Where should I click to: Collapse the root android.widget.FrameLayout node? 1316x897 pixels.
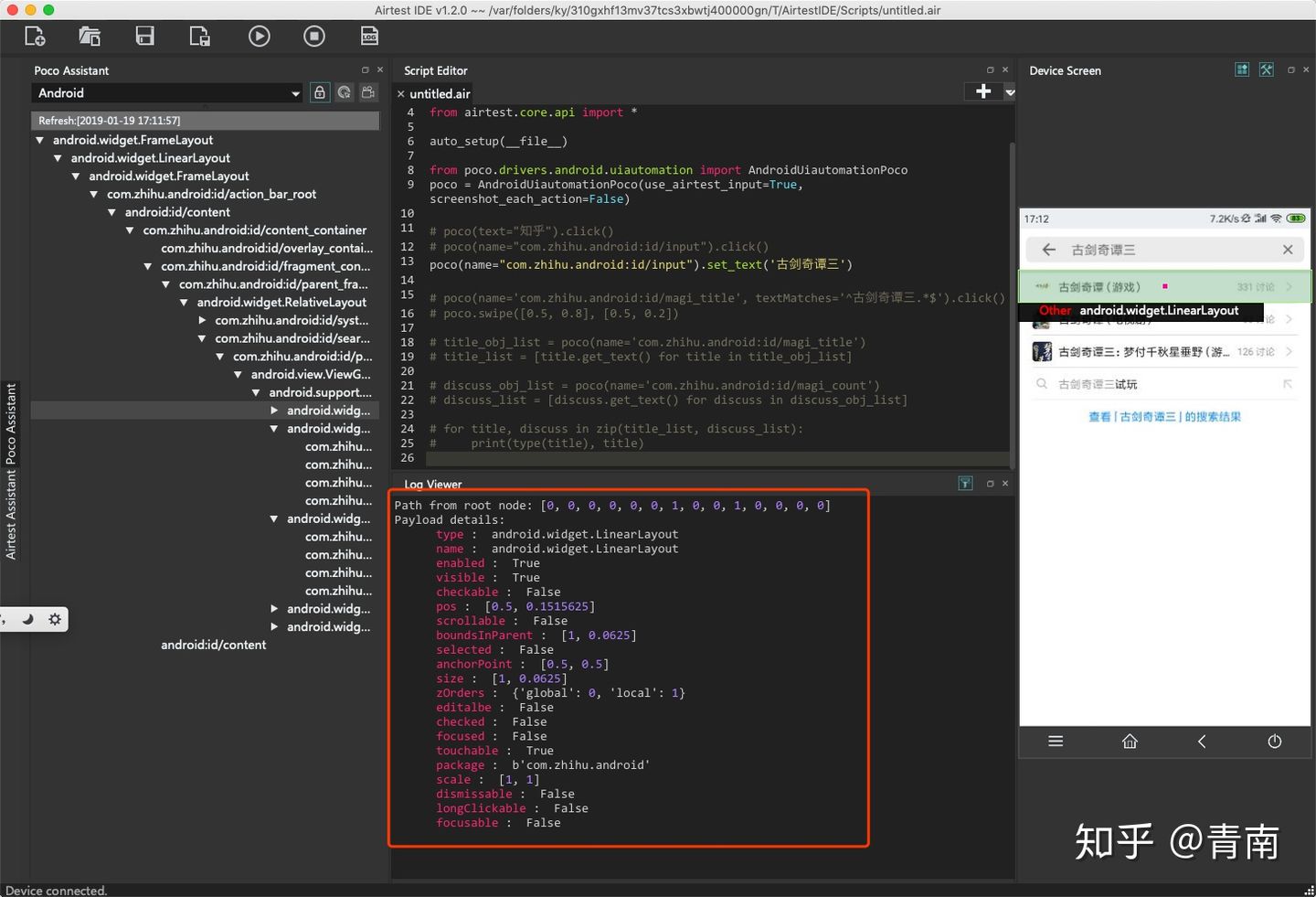(40, 141)
